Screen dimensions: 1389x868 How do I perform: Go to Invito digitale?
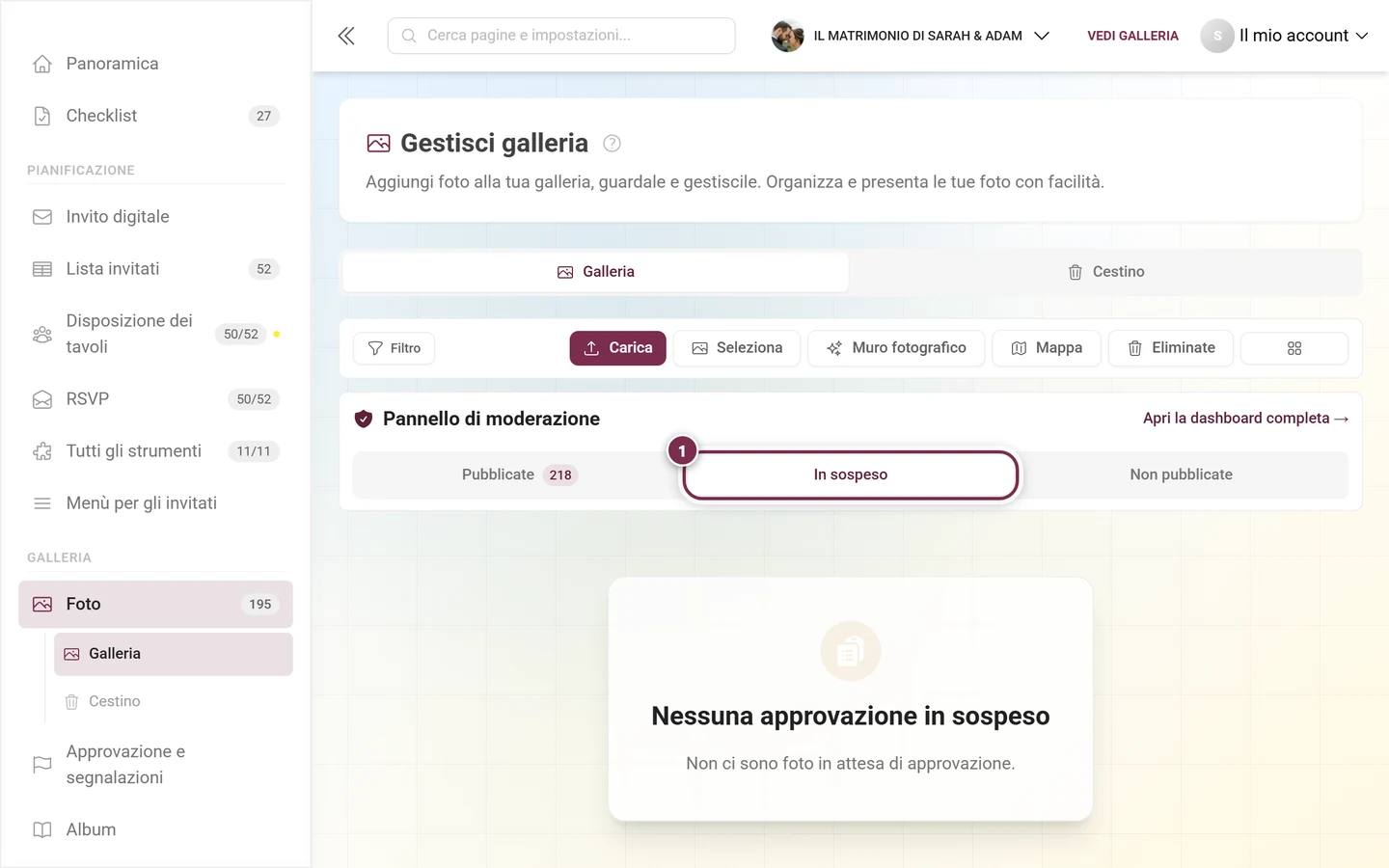tap(155, 217)
